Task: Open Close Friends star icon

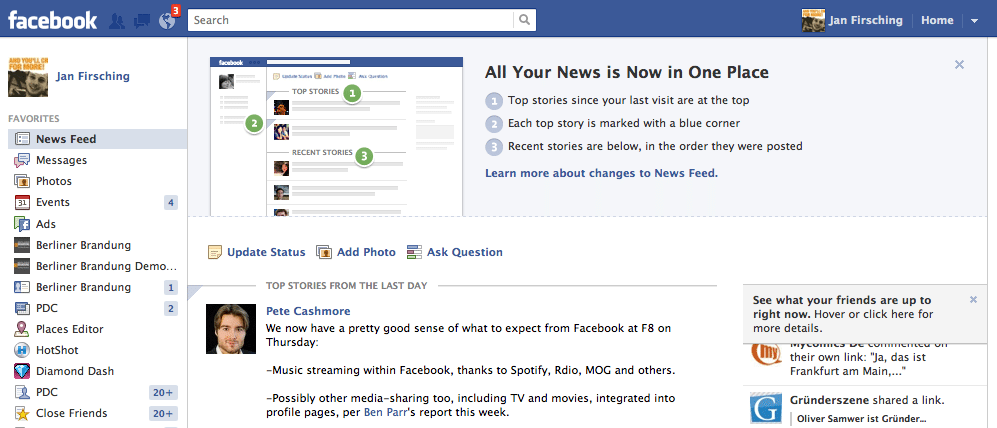Action: (x=22, y=413)
